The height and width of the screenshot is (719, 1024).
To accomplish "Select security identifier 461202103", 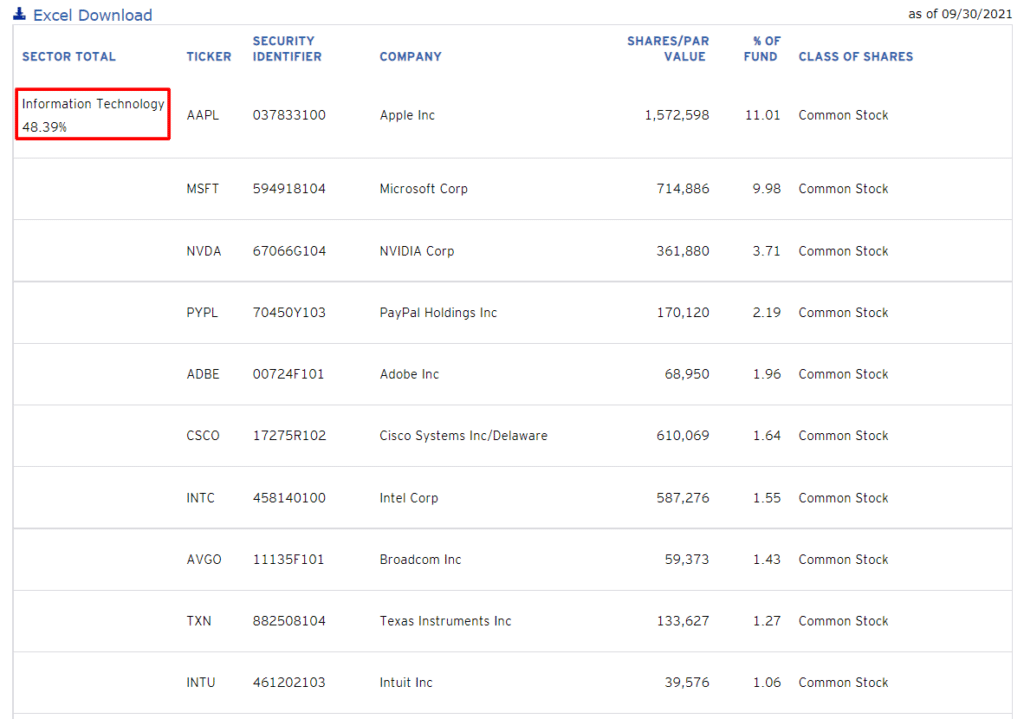I will (289, 682).
